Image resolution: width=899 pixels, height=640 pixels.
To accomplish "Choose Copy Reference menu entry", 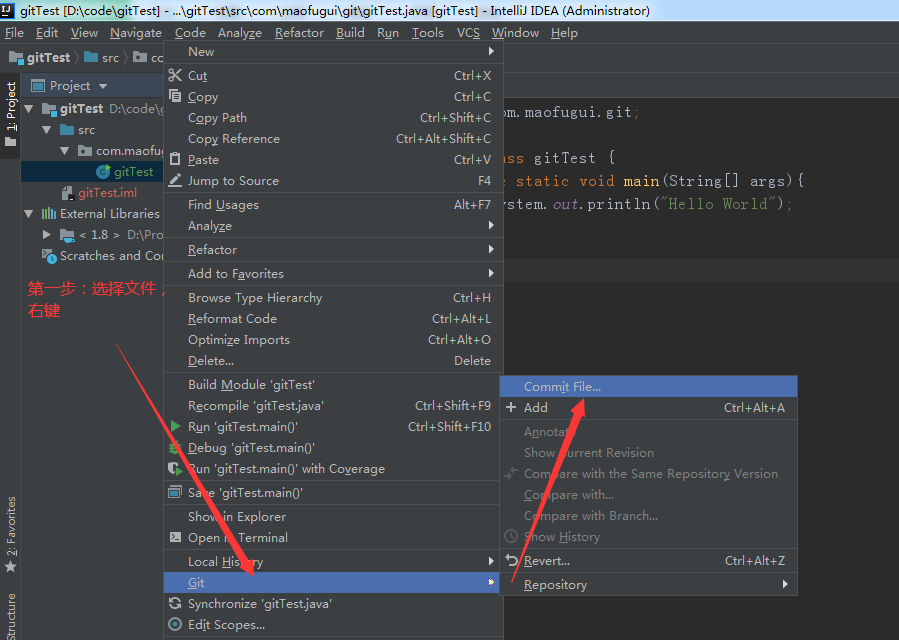I will 333,138.
